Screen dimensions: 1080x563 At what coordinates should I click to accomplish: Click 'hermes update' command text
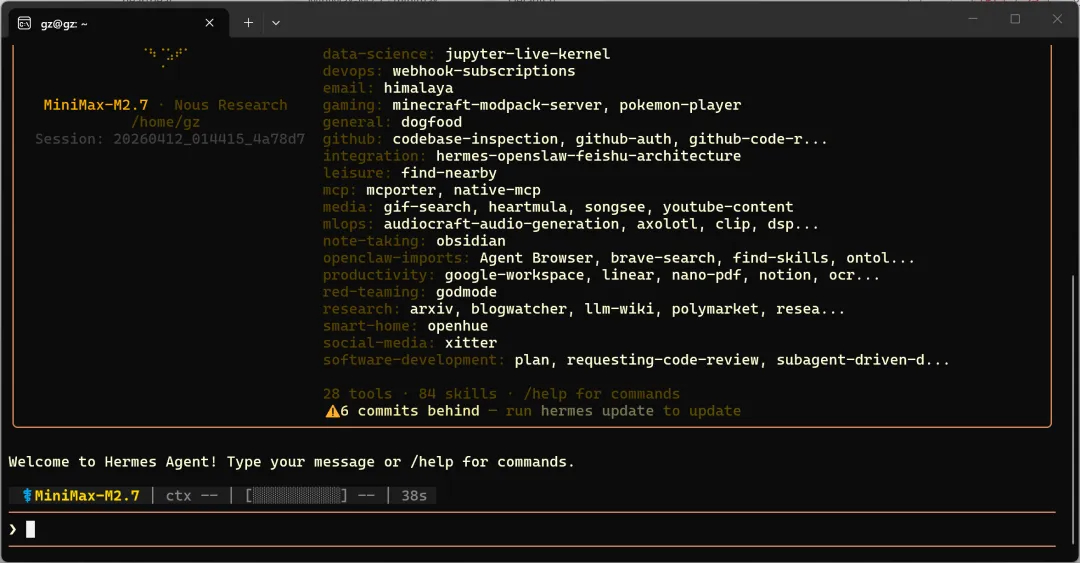point(596,411)
